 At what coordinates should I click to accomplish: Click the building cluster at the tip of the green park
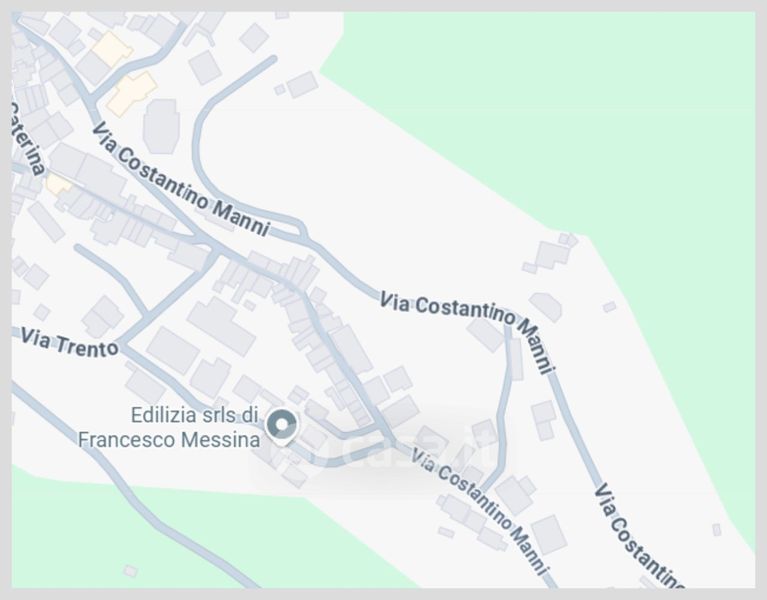point(550,253)
